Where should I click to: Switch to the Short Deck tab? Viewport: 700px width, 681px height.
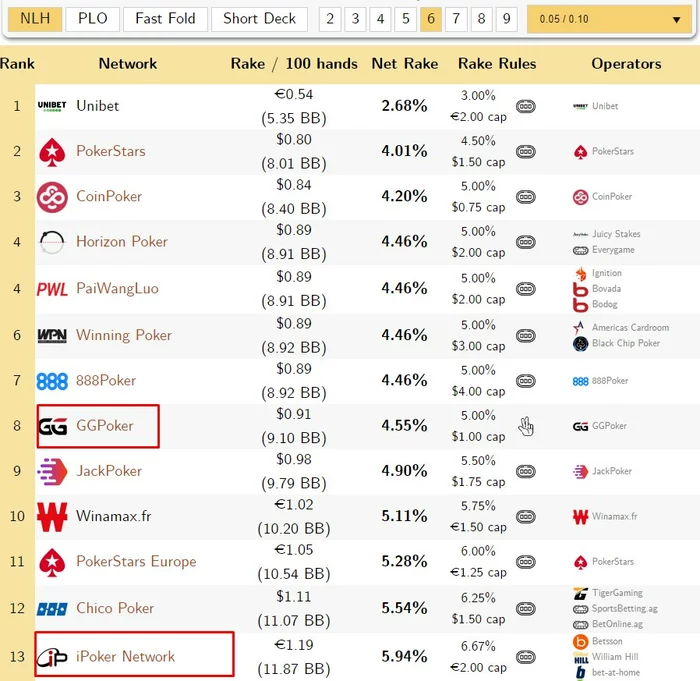[x=259, y=19]
